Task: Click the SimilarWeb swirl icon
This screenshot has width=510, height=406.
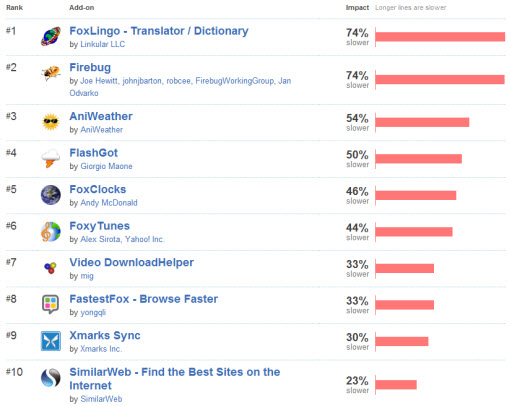Action: click(x=51, y=378)
